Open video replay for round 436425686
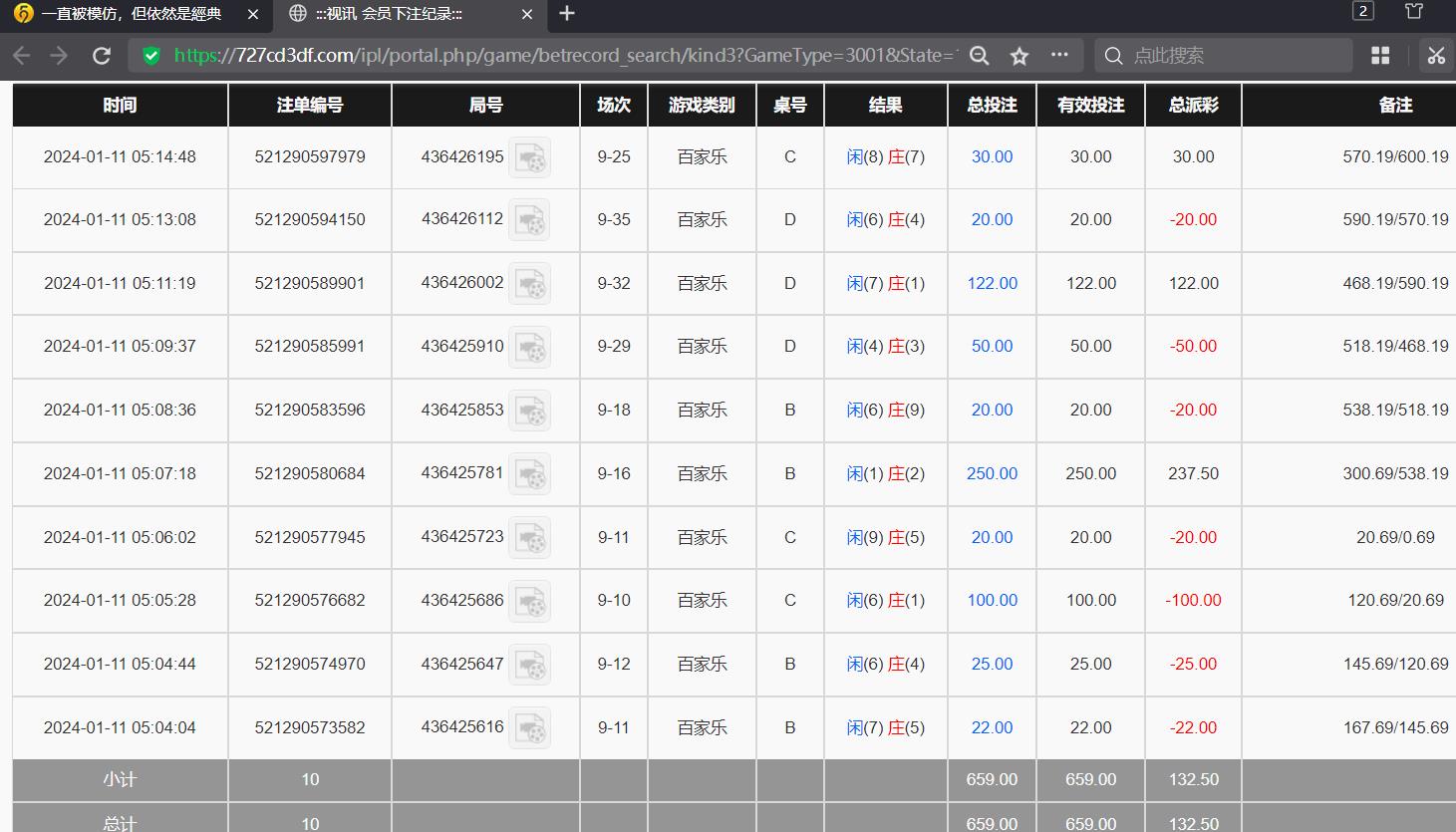The width and height of the screenshot is (1456, 832). tap(529, 601)
